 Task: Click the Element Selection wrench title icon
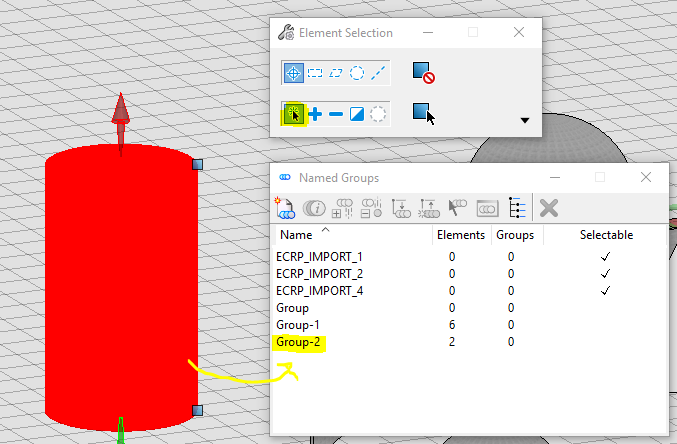pyautogui.click(x=286, y=32)
